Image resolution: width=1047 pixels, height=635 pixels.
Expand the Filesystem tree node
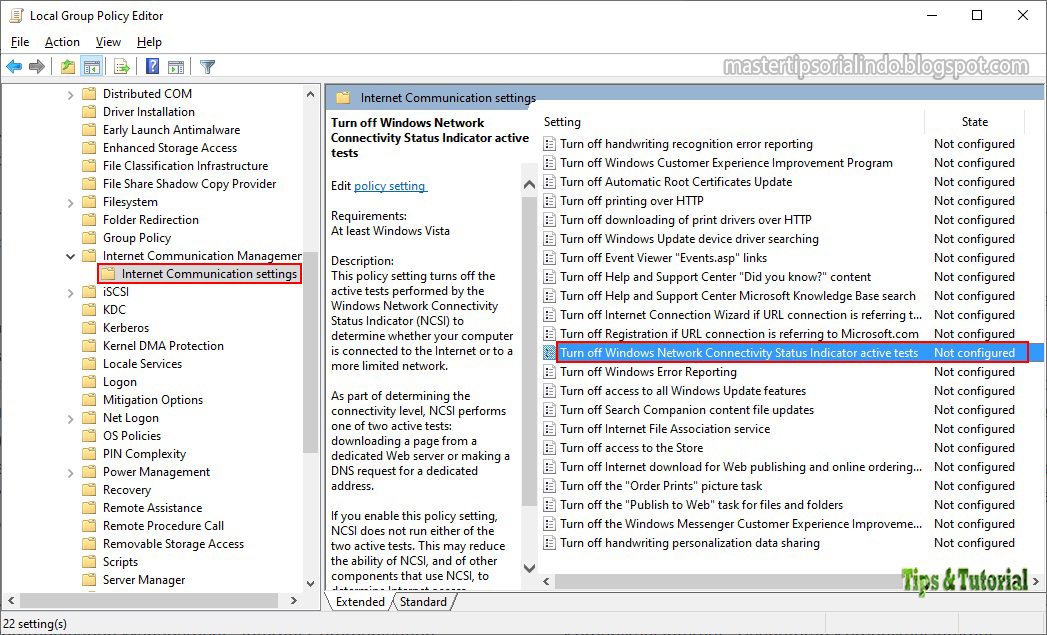pyautogui.click(x=70, y=201)
